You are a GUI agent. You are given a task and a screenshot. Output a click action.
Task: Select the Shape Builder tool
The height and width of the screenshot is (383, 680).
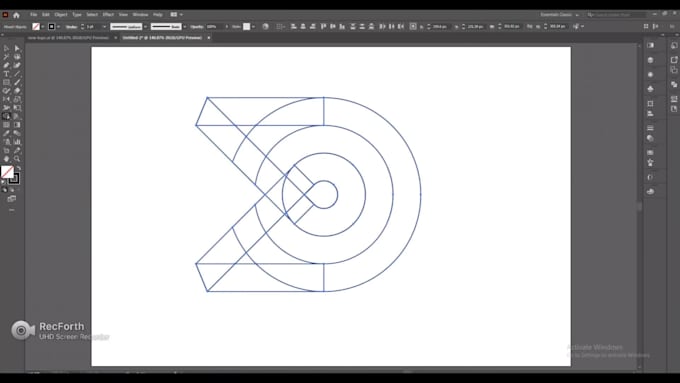pyautogui.click(x=6, y=116)
